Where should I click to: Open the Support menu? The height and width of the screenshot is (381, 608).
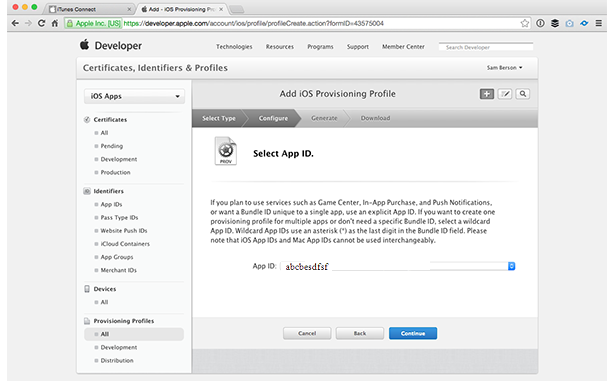(358, 47)
